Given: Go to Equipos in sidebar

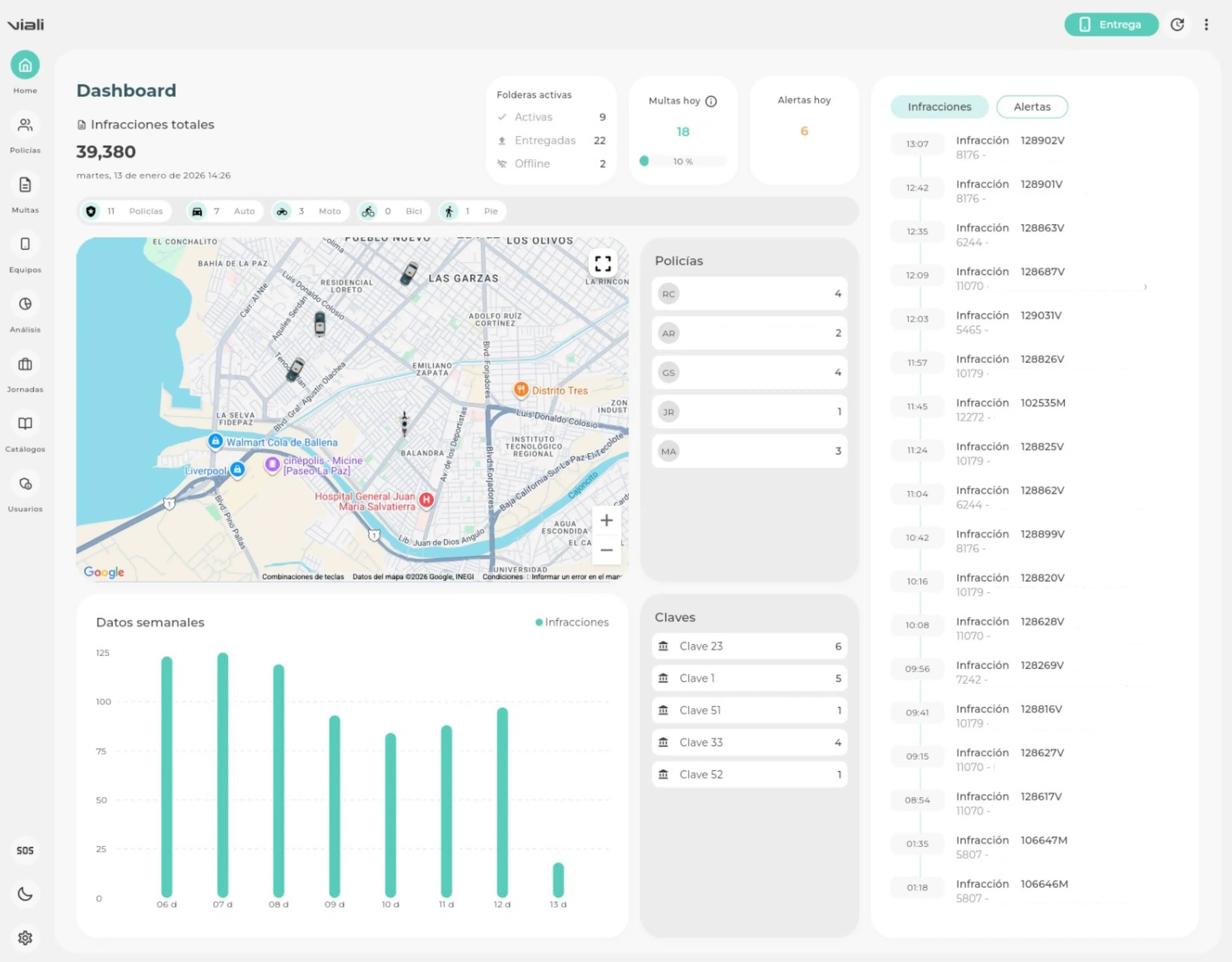Looking at the screenshot, I should pos(25,244).
